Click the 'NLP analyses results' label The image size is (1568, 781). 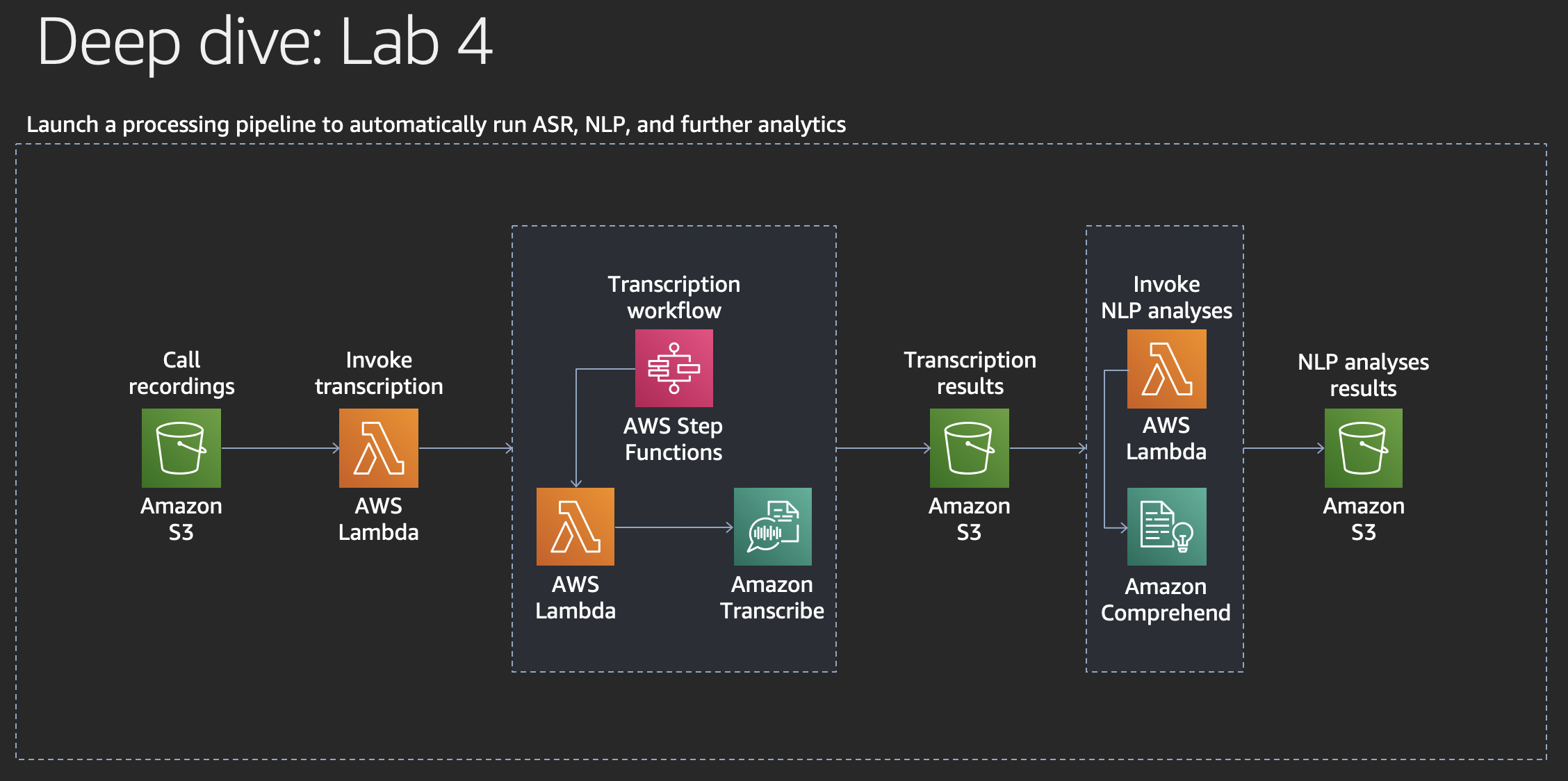1363,375
